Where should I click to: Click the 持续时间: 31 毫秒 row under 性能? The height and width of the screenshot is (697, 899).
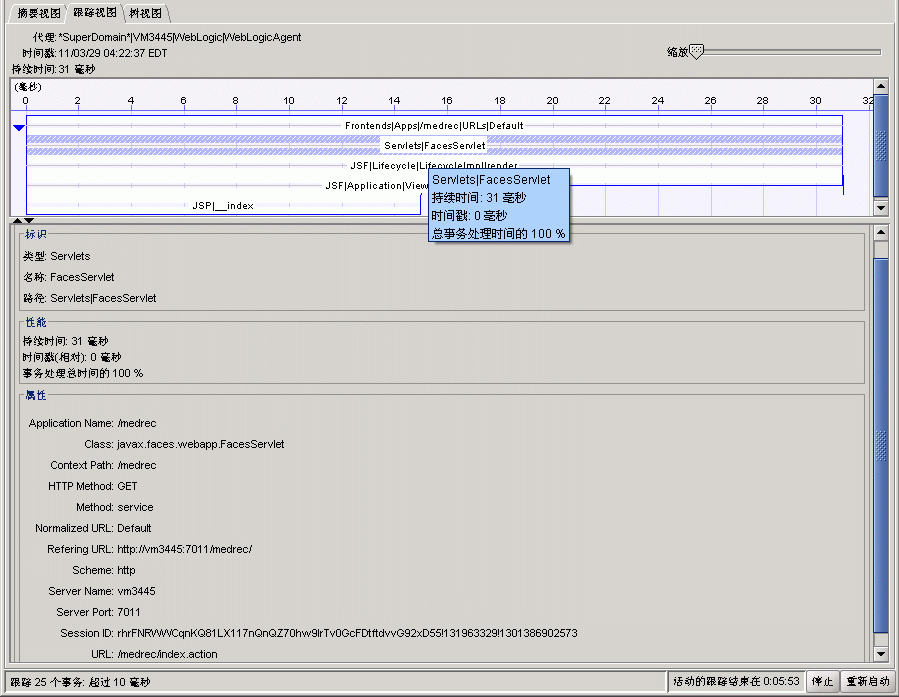tap(65, 341)
